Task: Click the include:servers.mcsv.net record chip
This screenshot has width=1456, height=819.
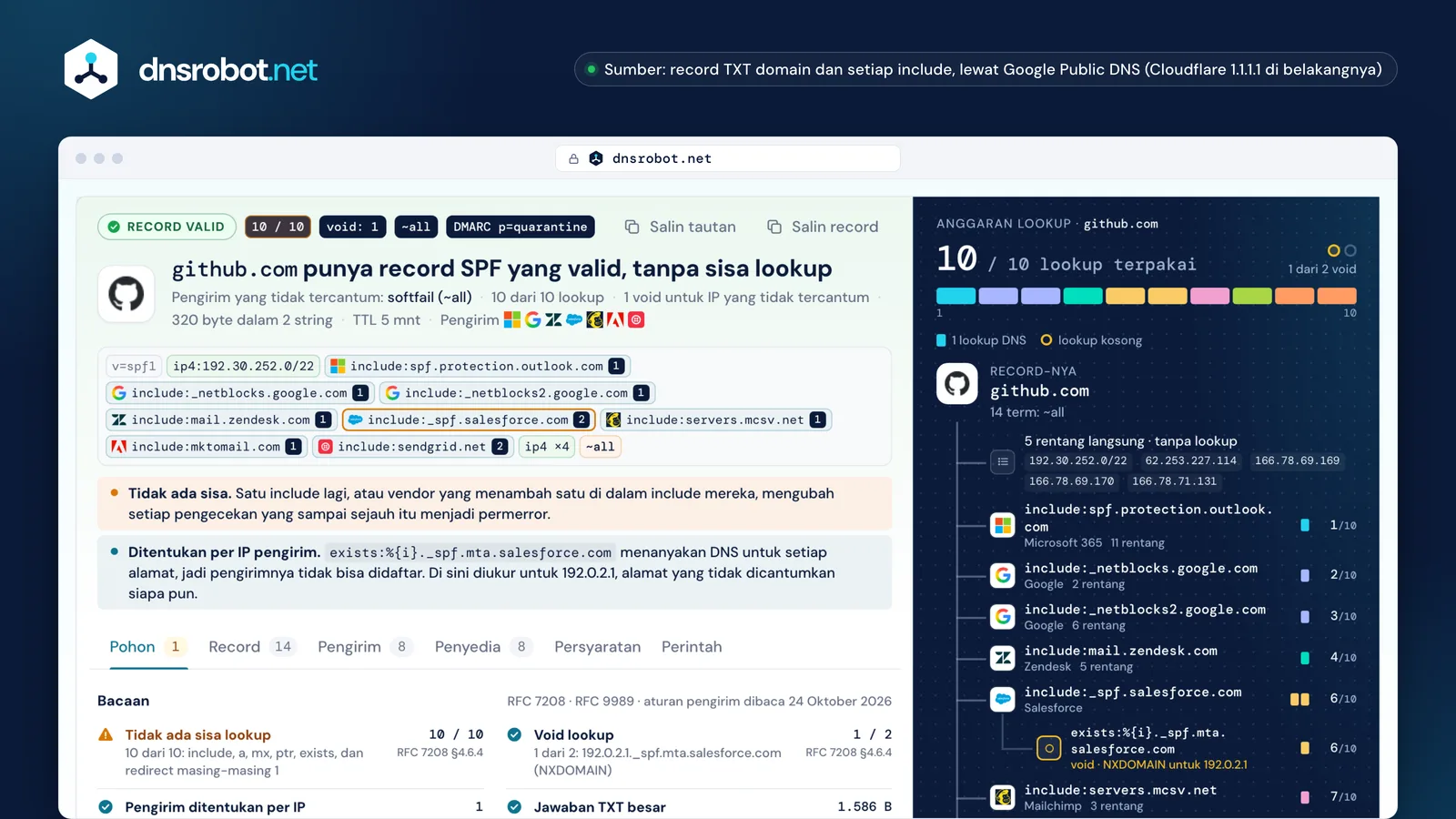Action: 715,420
